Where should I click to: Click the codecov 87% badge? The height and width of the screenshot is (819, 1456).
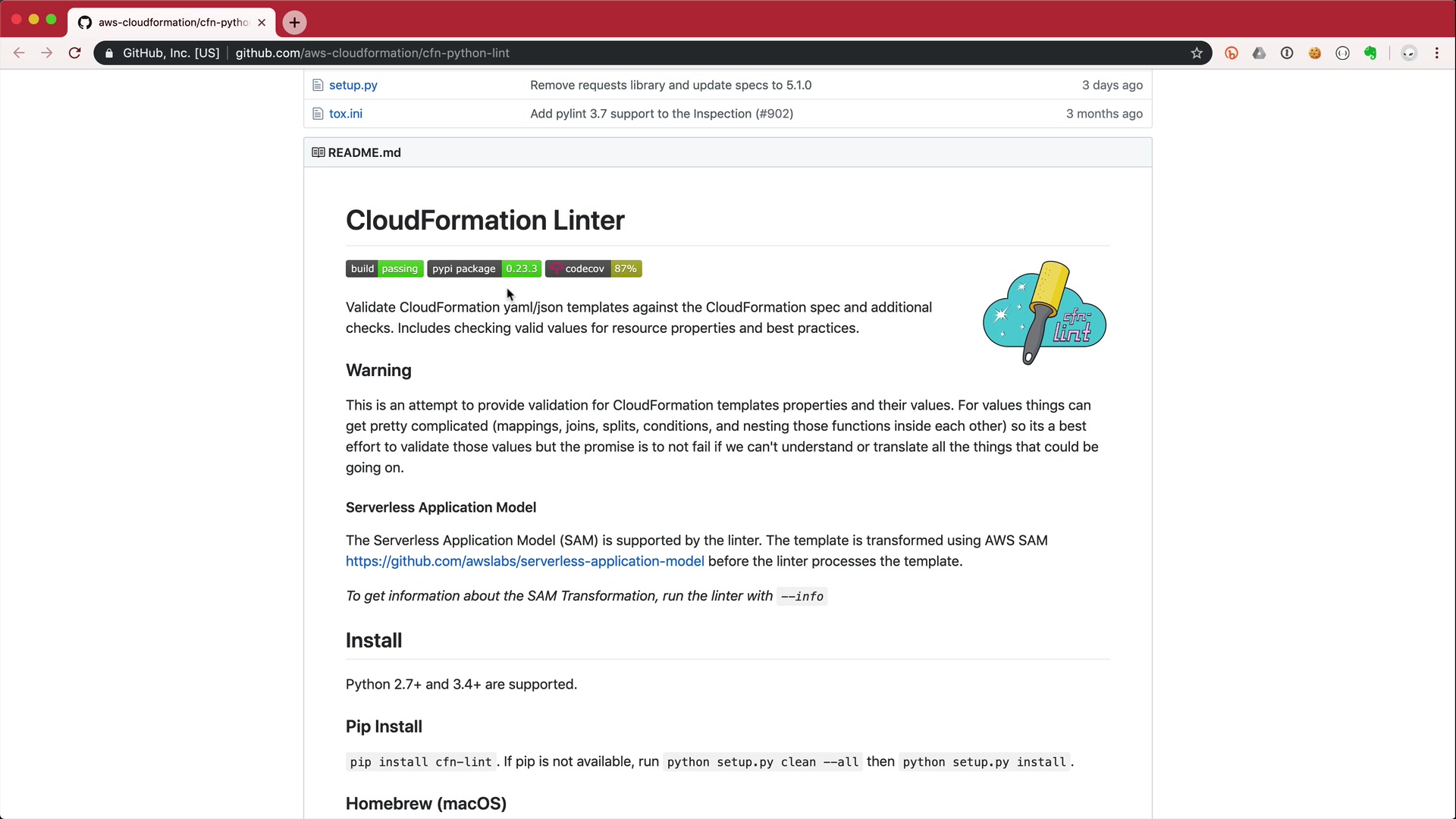(594, 268)
